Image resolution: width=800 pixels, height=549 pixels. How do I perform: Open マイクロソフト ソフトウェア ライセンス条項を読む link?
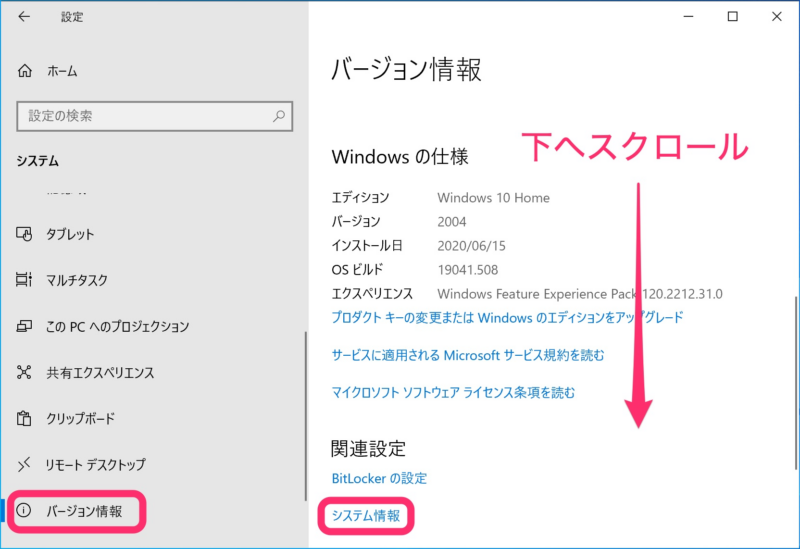pyautogui.click(x=453, y=392)
